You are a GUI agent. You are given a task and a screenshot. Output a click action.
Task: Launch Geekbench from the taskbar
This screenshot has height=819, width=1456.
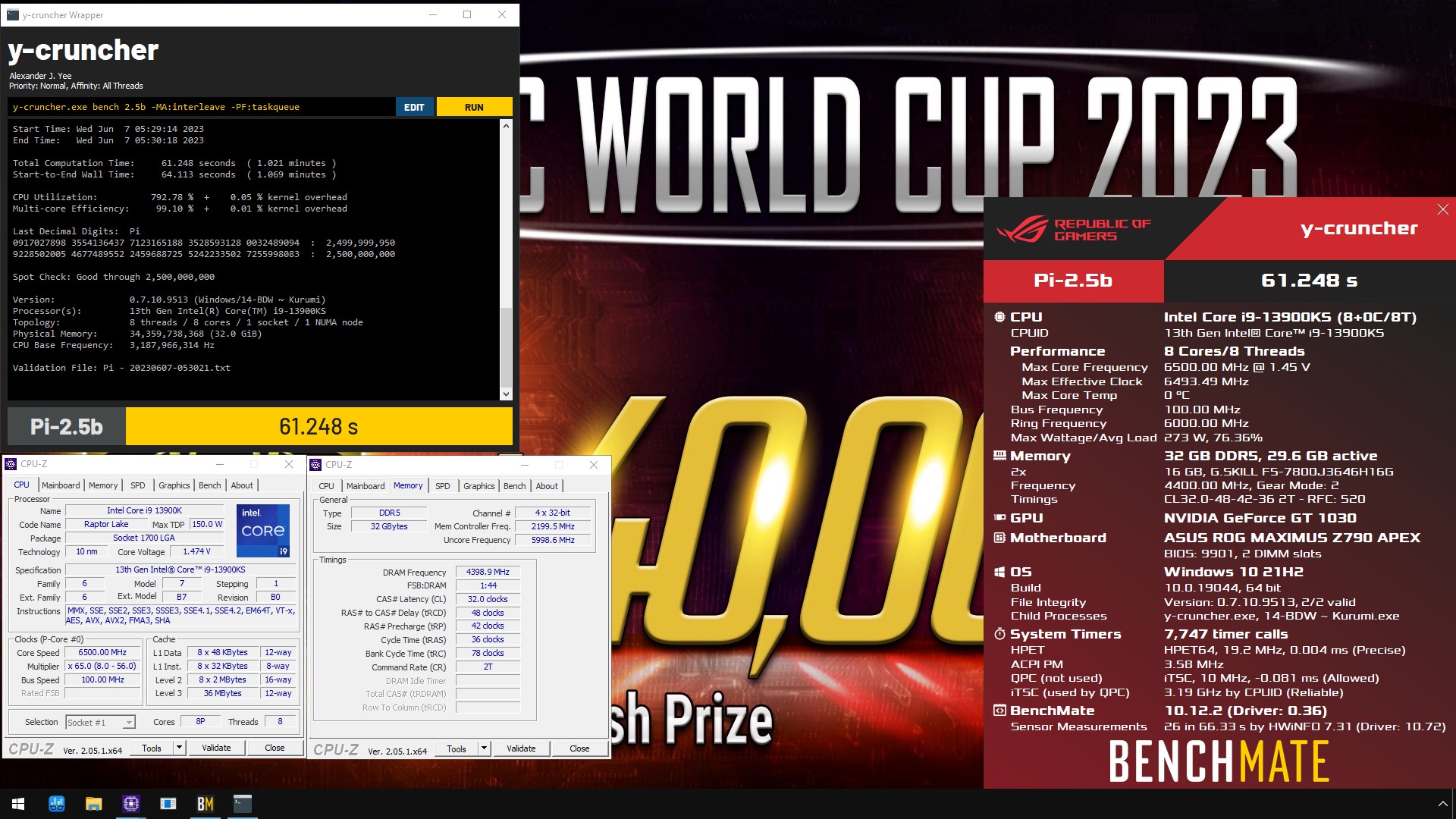click(56, 804)
